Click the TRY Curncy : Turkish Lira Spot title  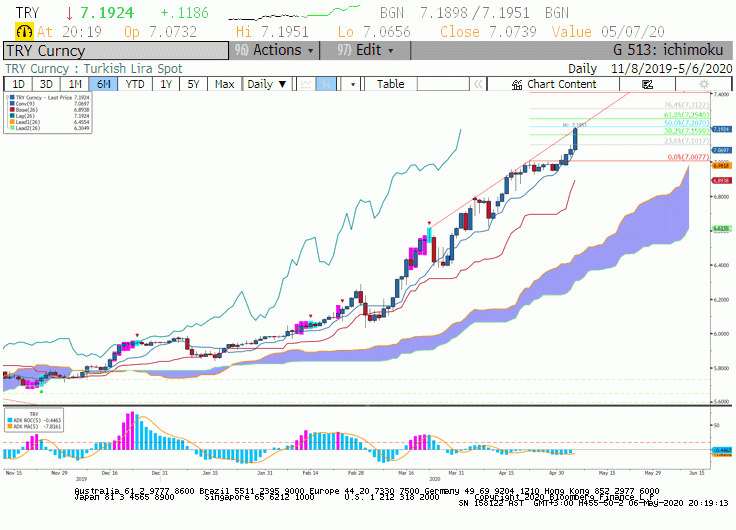[93, 69]
